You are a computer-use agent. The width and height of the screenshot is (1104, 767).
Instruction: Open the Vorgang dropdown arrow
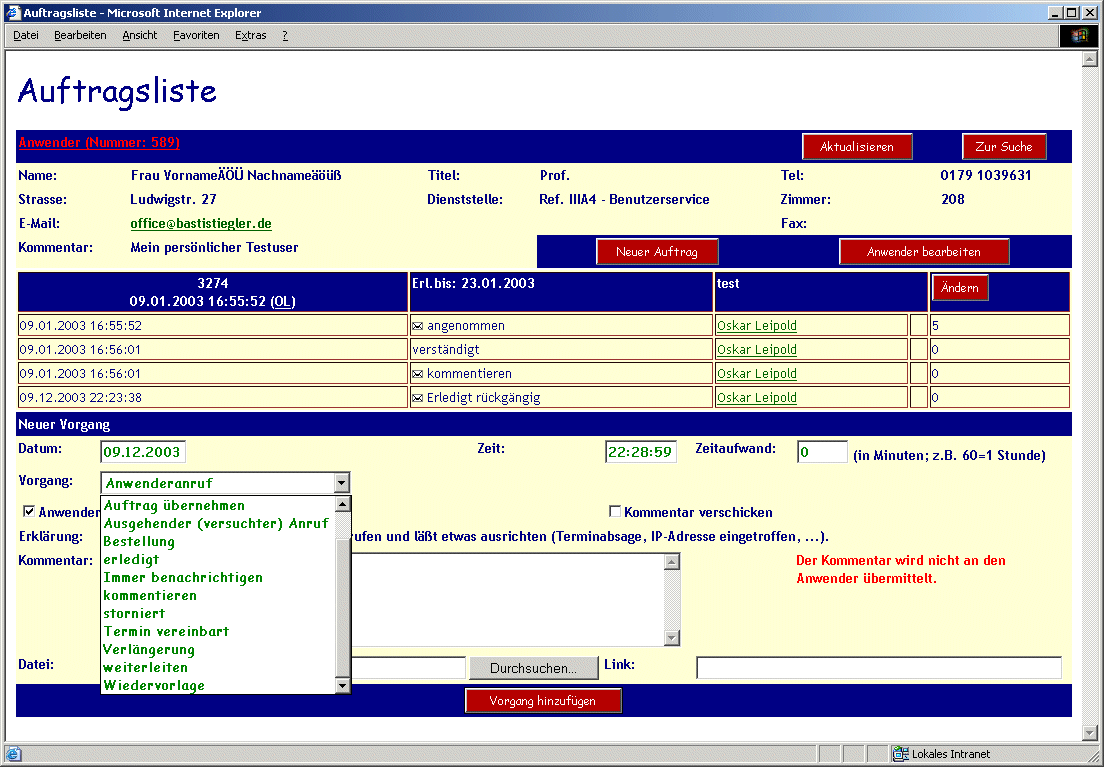[341, 483]
